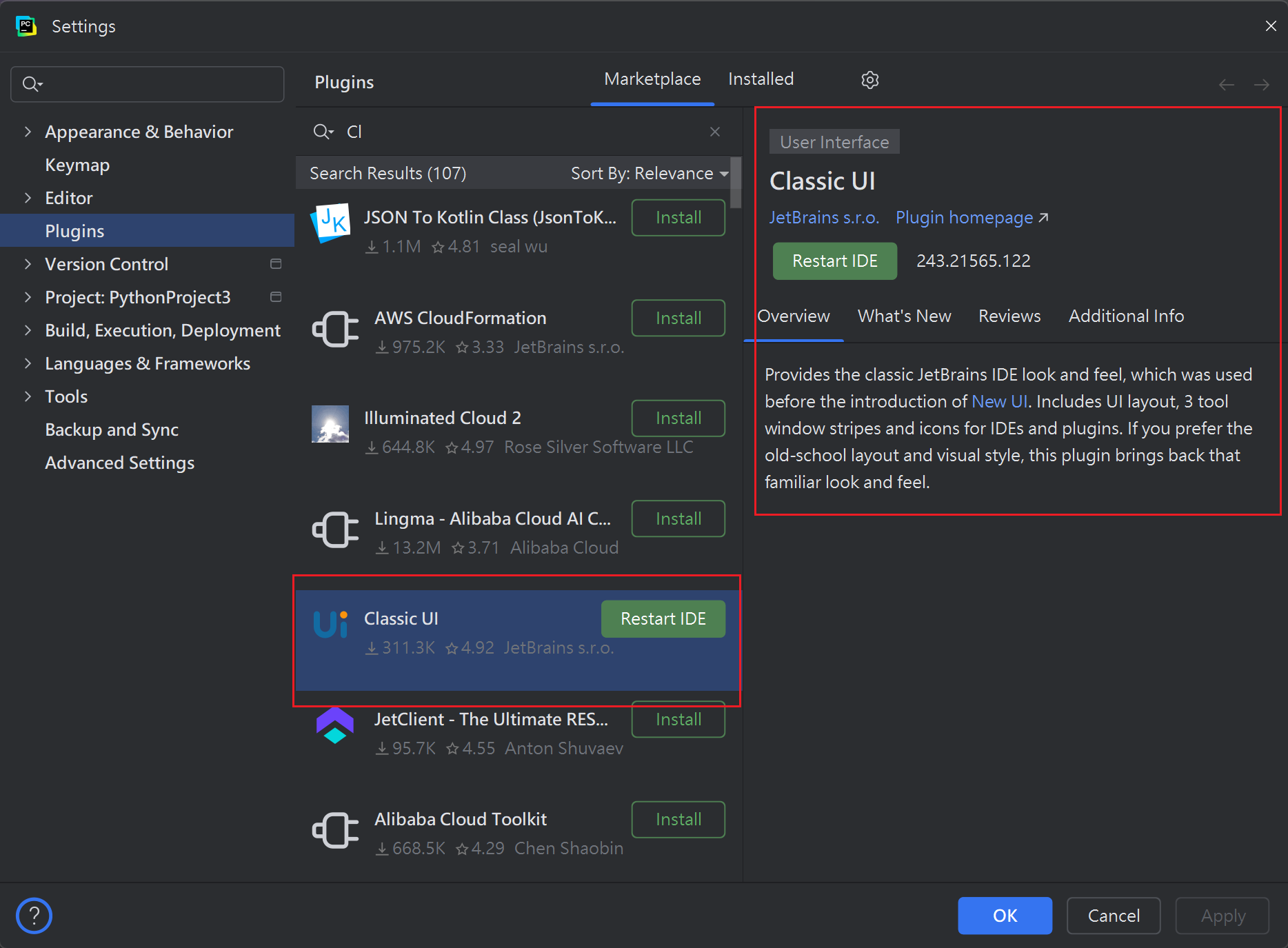Switch to the Marketplace tab
This screenshot has width=1288, height=948.
point(652,79)
